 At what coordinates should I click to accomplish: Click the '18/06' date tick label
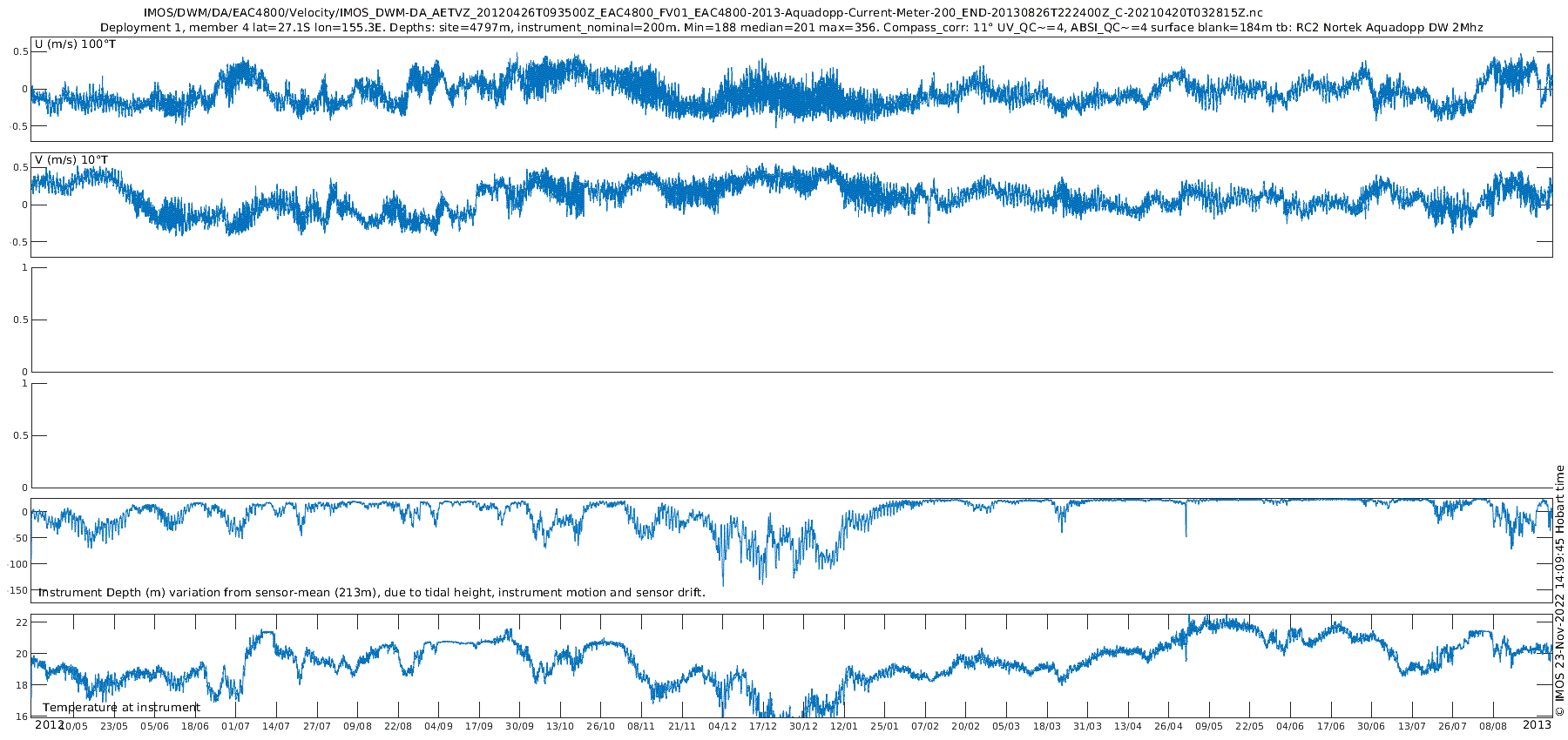pyautogui.click(x=195, y=726)
